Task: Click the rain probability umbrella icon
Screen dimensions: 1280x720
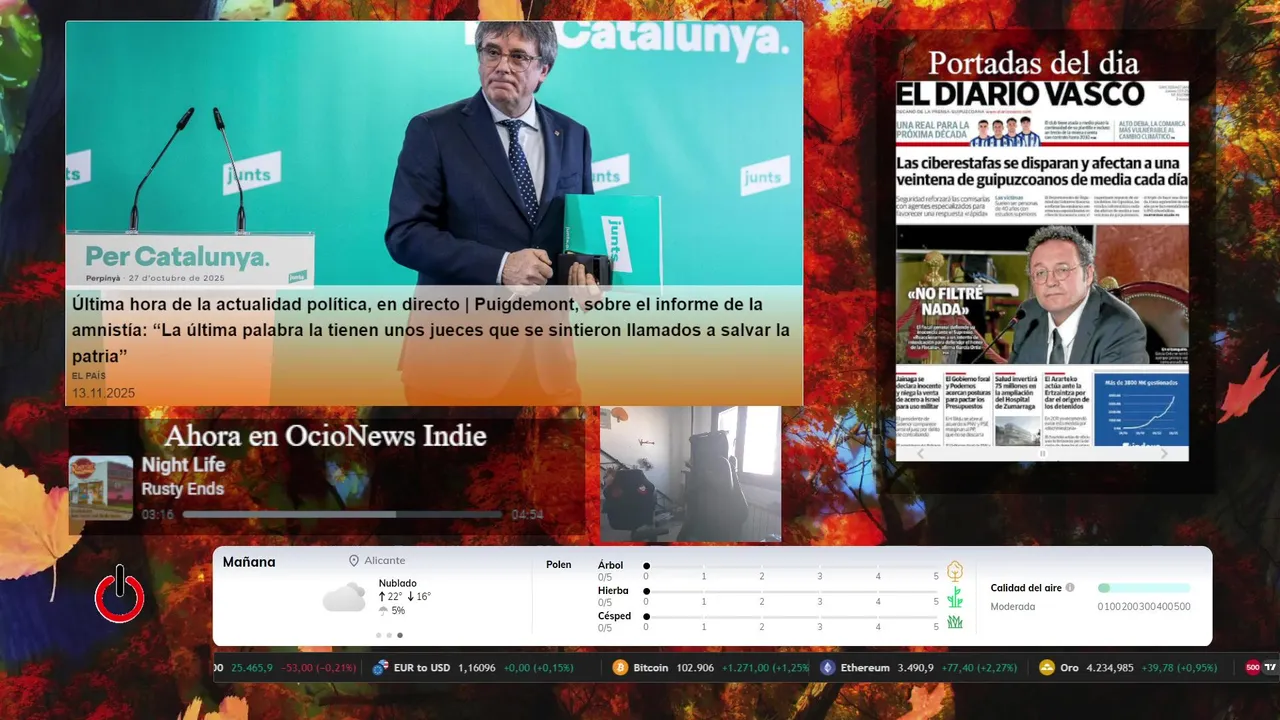Action: (x=383, y=611)
